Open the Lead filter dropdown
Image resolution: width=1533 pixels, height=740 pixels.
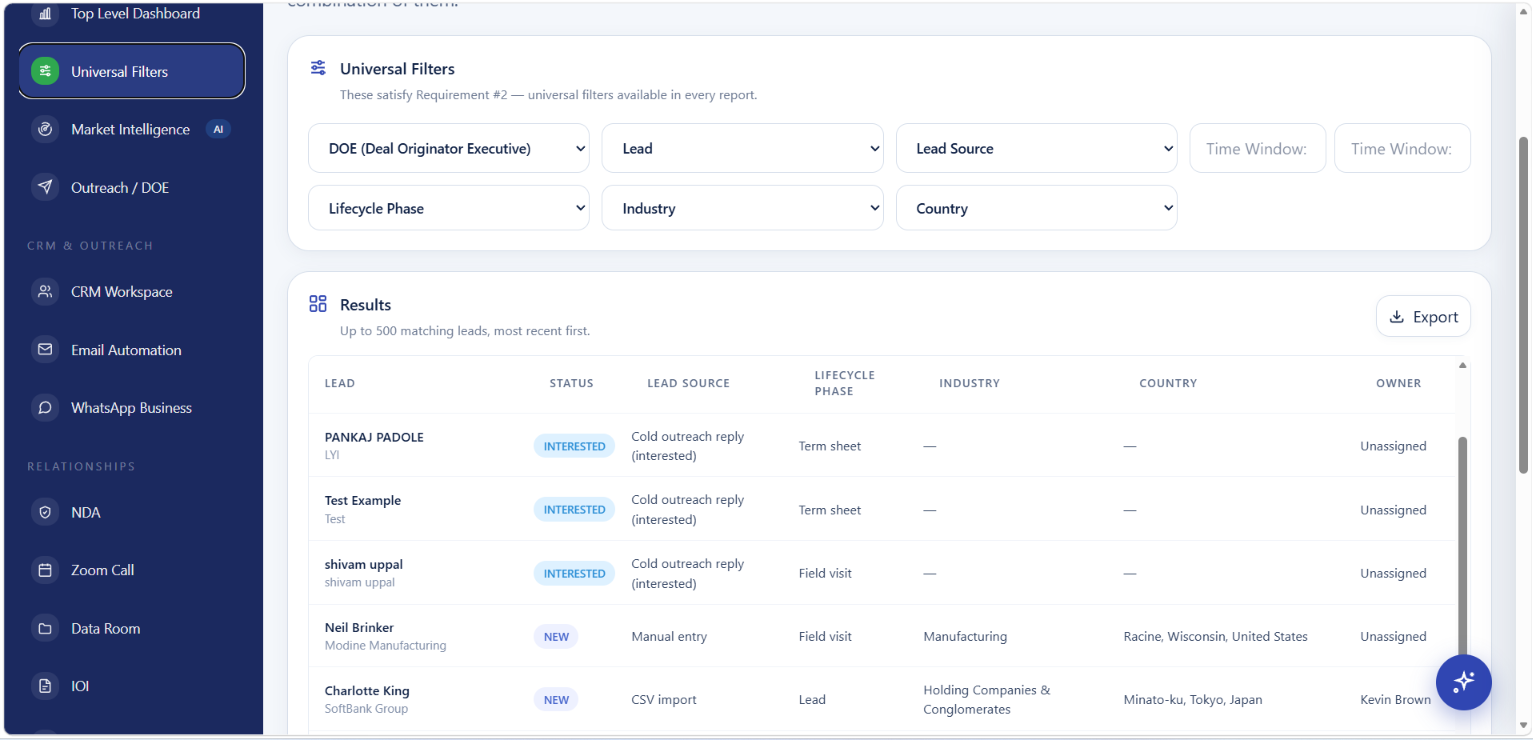coord(743,148)
